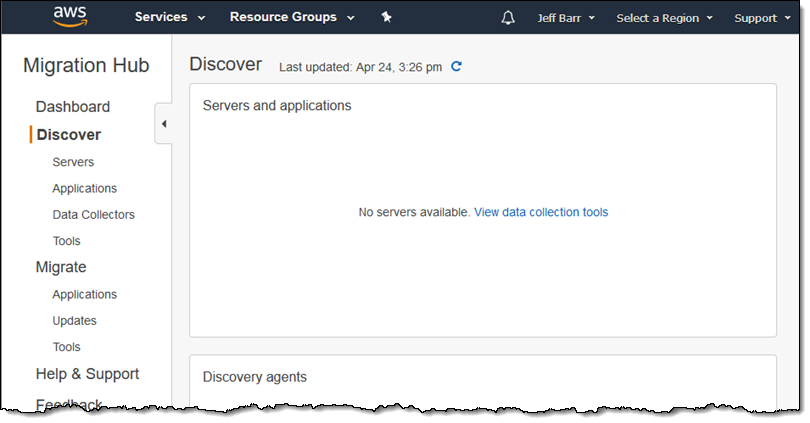Open Updates under Migrate
This screenshot has width=810, height=423.
pos(74,321)
